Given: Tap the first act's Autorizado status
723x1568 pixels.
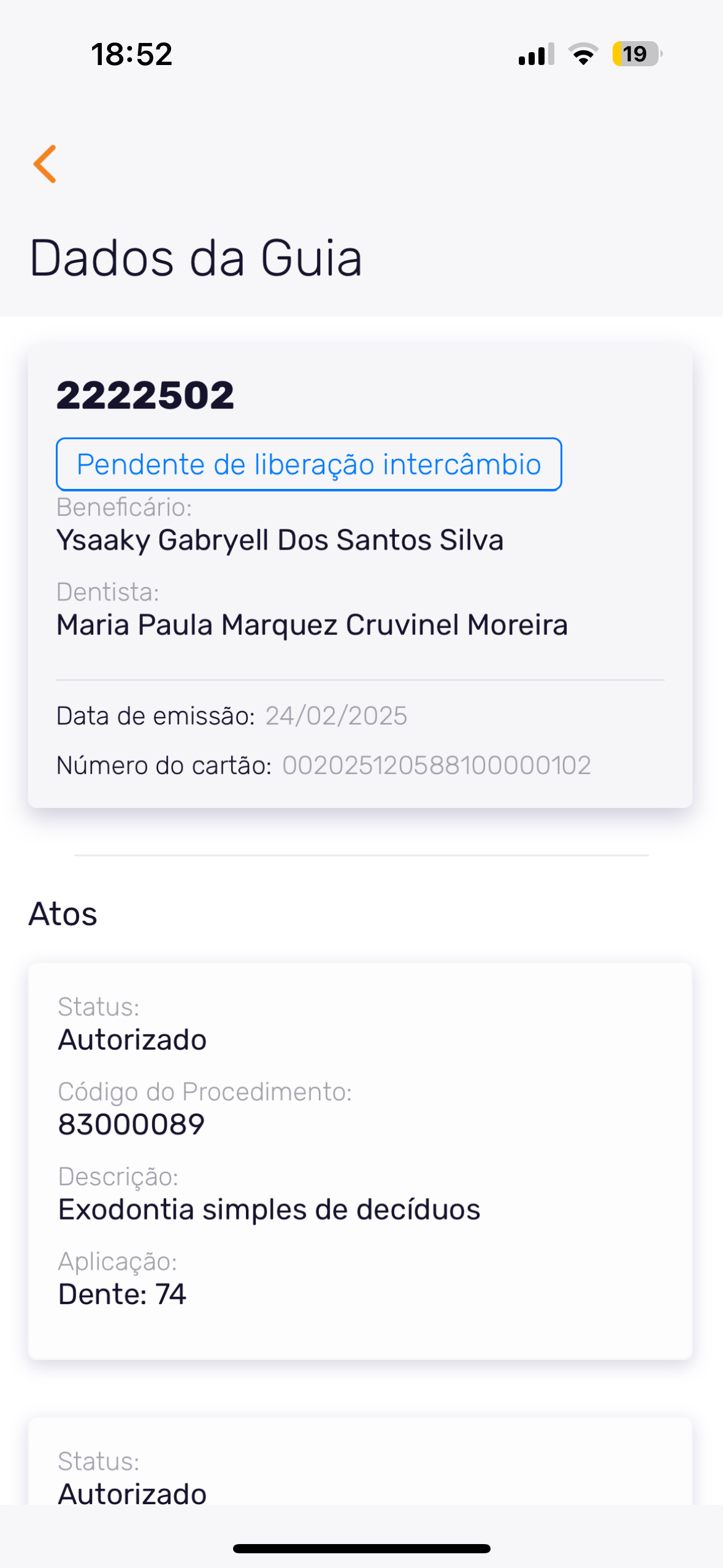Looking at the screenshot, I should click(x=132, y=1040).
